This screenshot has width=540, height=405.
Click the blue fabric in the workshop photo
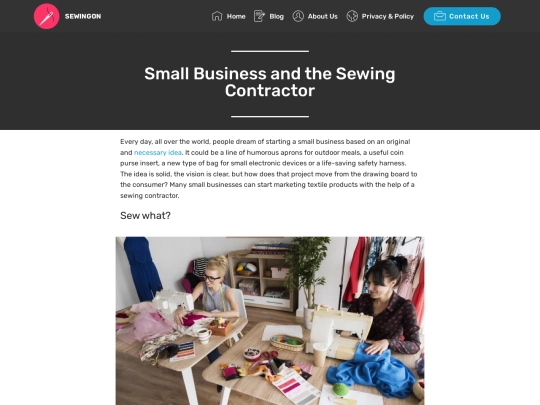[x=374, y=370]
